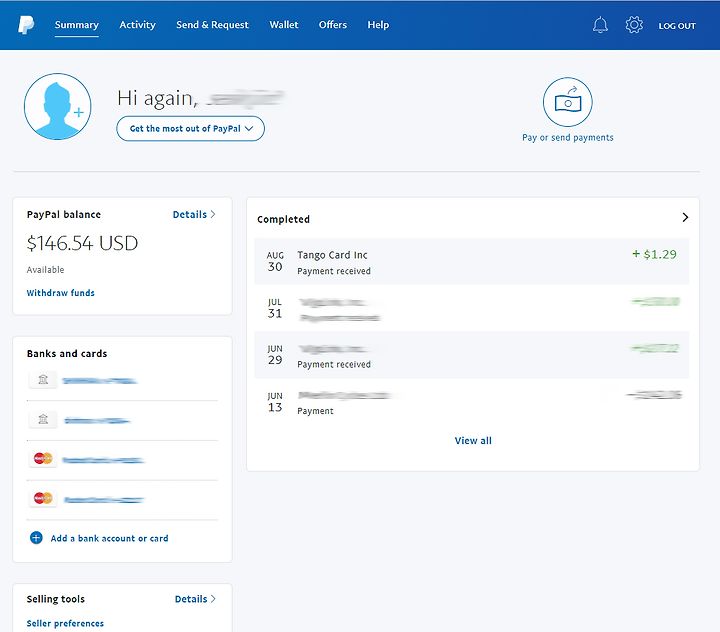This screenshot has width=720, height=632.
Task: Click the PayPal logo icon
Action: [x=26, y=25]
